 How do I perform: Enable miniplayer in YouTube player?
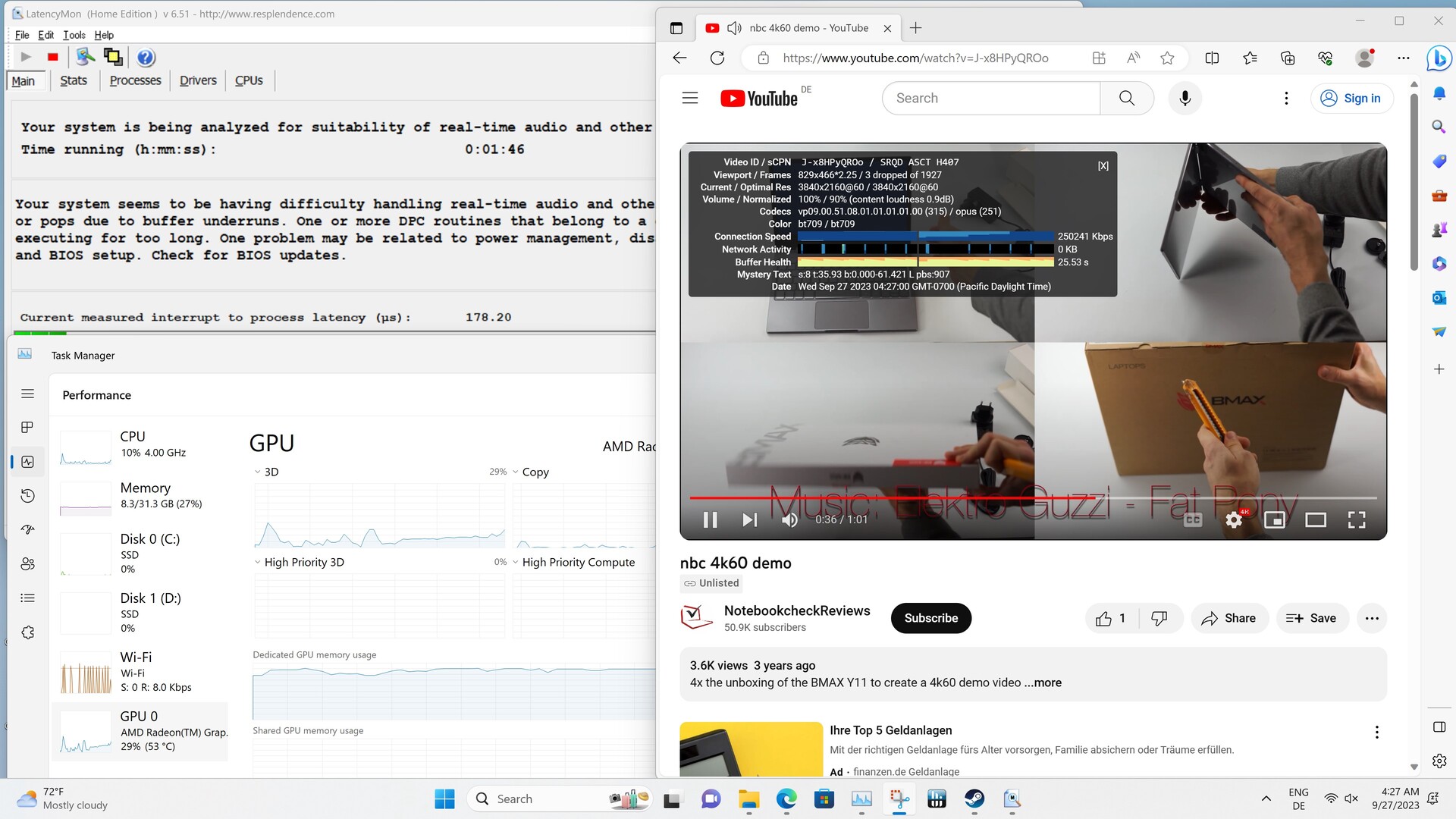pyautogui.click(x=1275, y=519)
